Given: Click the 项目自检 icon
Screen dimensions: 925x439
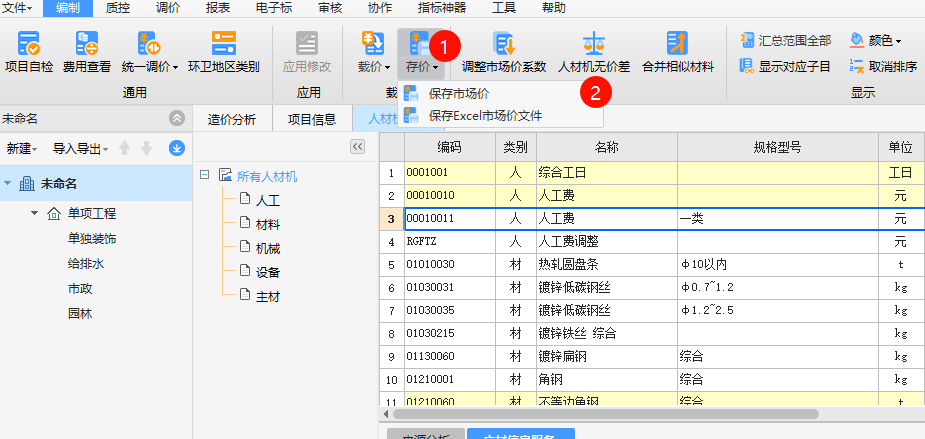Looking at the screenshot, I should click(x=29, y=44).
